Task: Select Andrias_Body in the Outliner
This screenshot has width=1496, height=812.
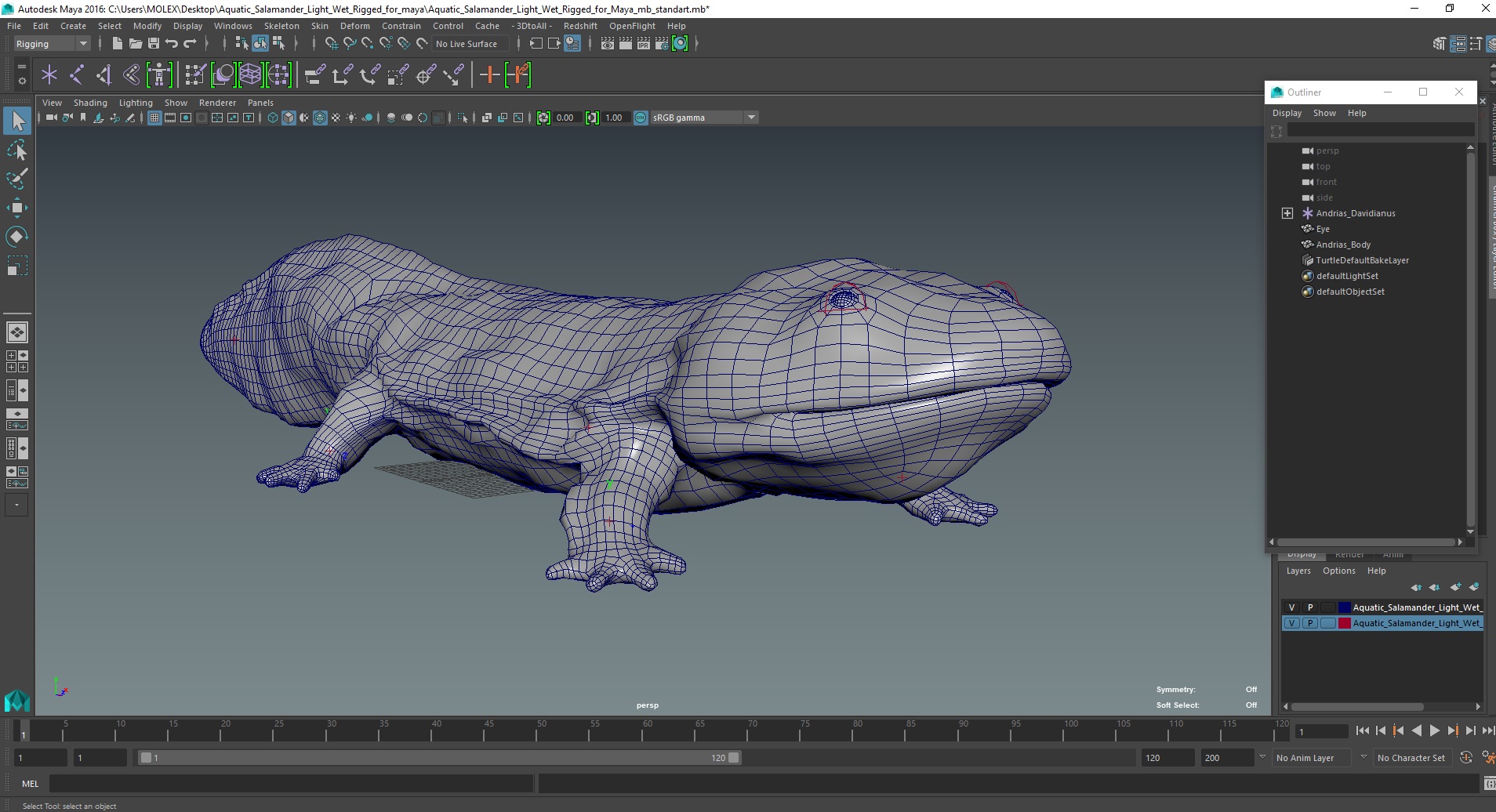Action: click(x=1343, y=245)
